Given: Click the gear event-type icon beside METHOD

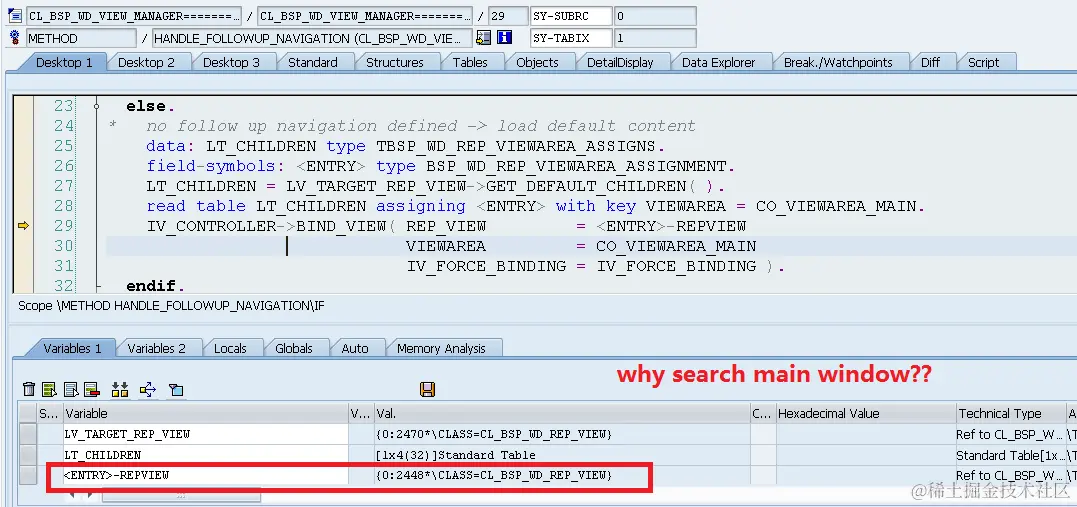Looking at the screenshot, I should coord(14,37).
